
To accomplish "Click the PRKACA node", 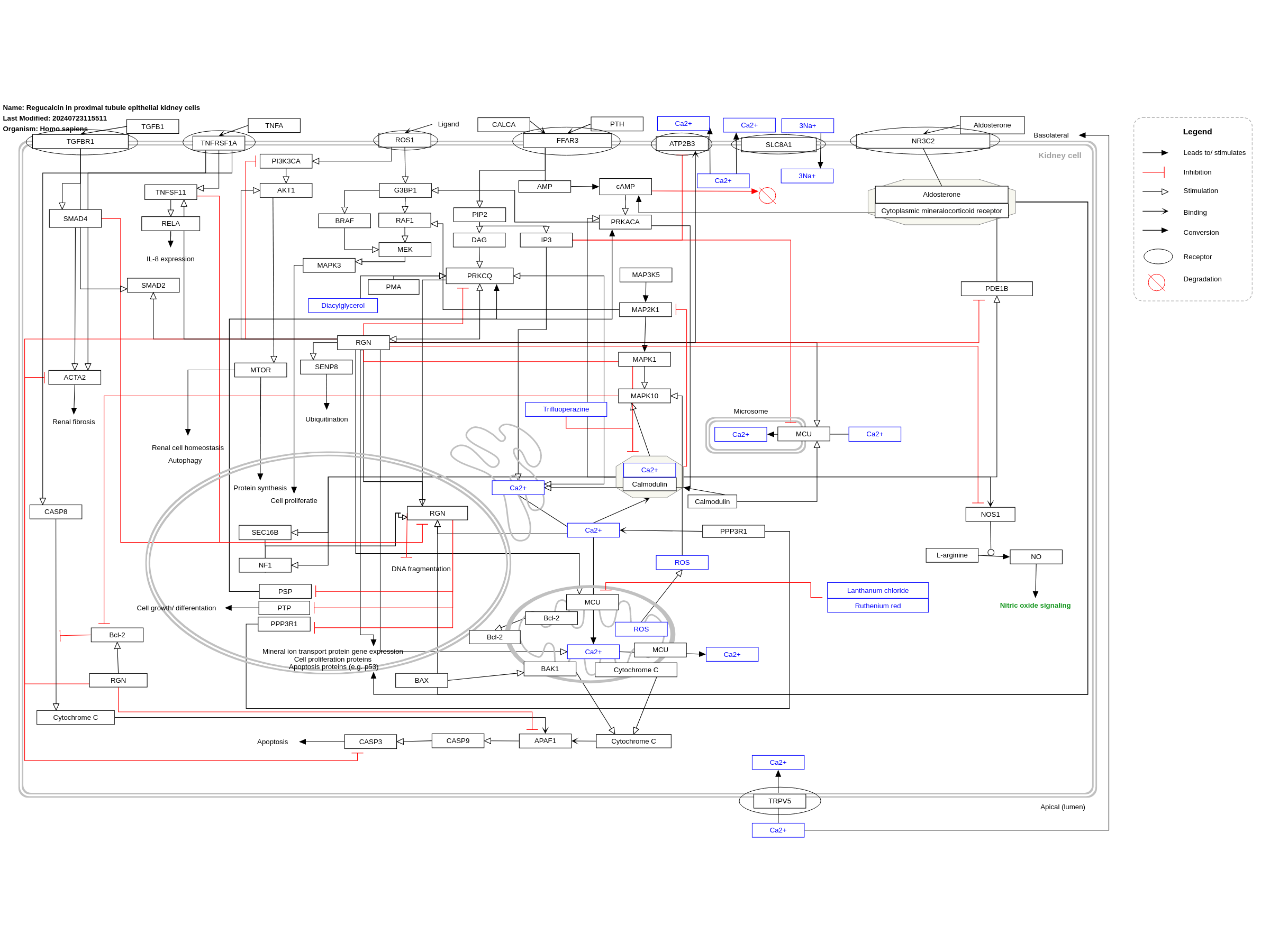I will (625, 222).
